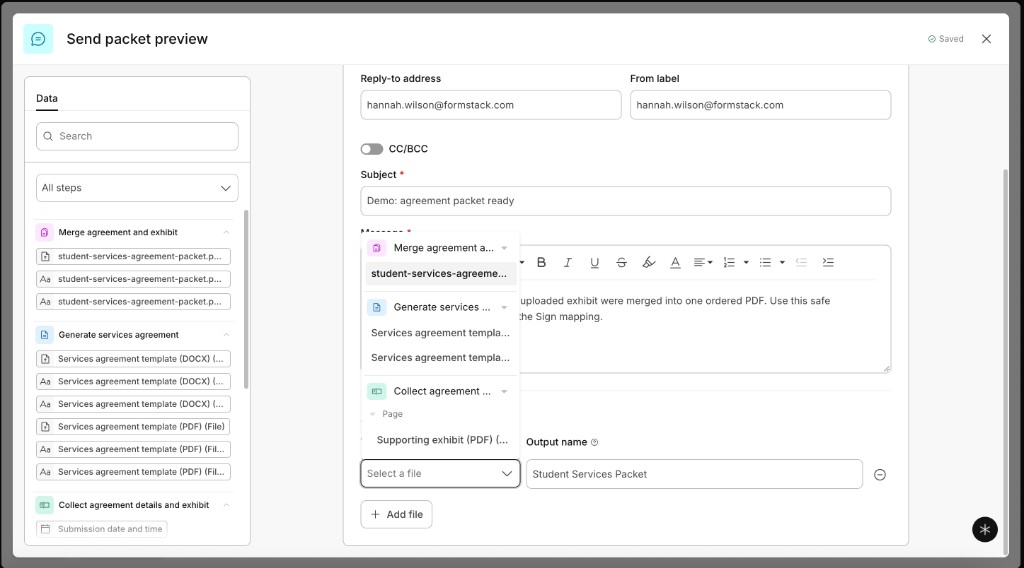Open bulleted list style arrow
The image size is (1024, 568).
782,262
